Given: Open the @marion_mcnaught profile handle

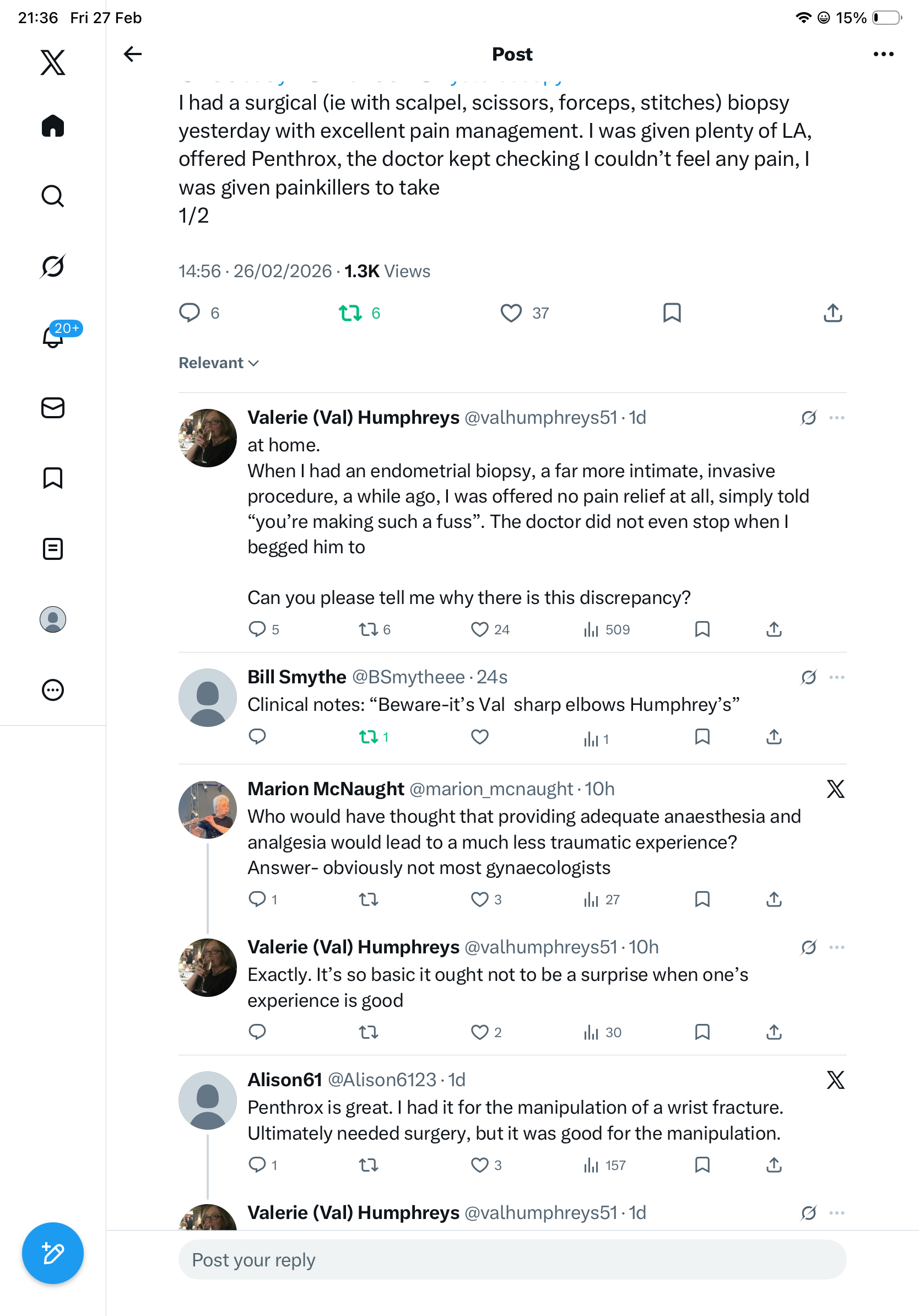Looking at the screenshot, I should pyautogui.click(x=491, y=789).
